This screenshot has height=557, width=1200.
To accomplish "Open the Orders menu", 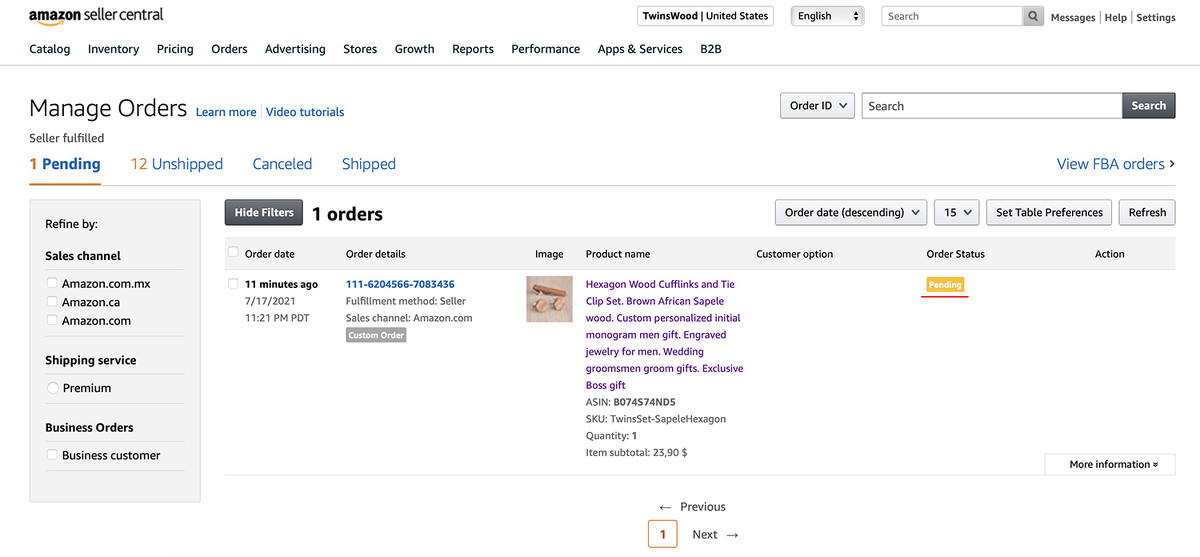I will point(229,49).
